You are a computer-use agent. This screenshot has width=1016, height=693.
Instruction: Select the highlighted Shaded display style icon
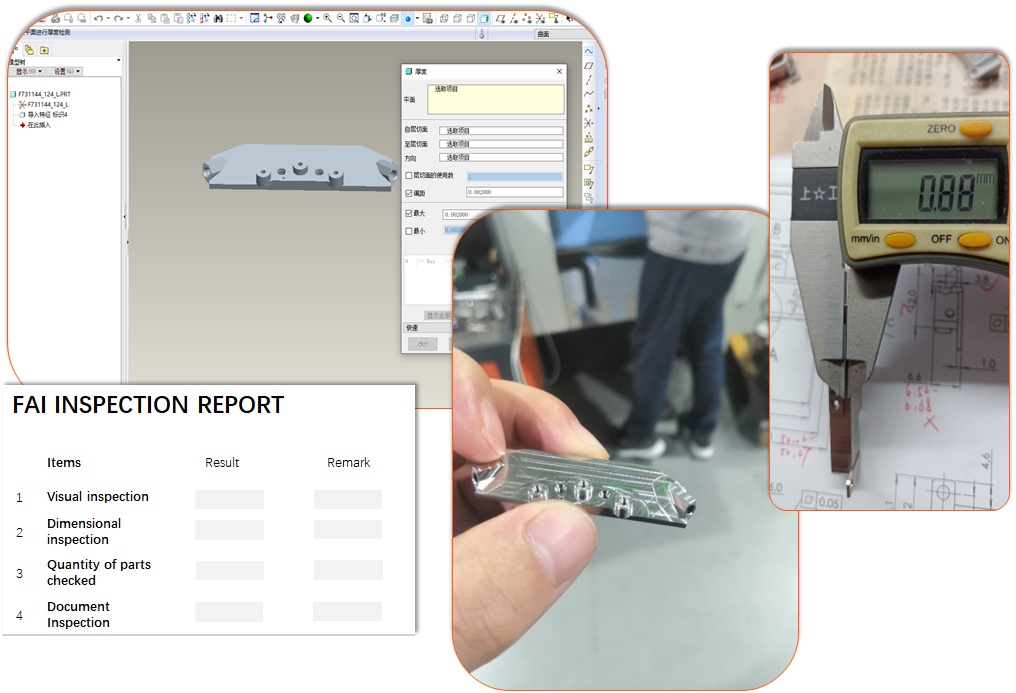484,18
